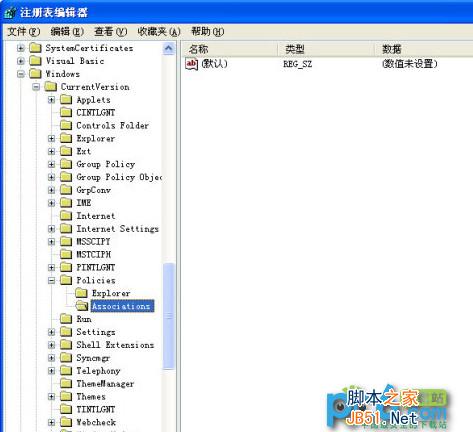This screenshot has width=473, height=432.
Task: Select the Shell Extensions key
Action: pyautogui.click(x=115, y=345)
